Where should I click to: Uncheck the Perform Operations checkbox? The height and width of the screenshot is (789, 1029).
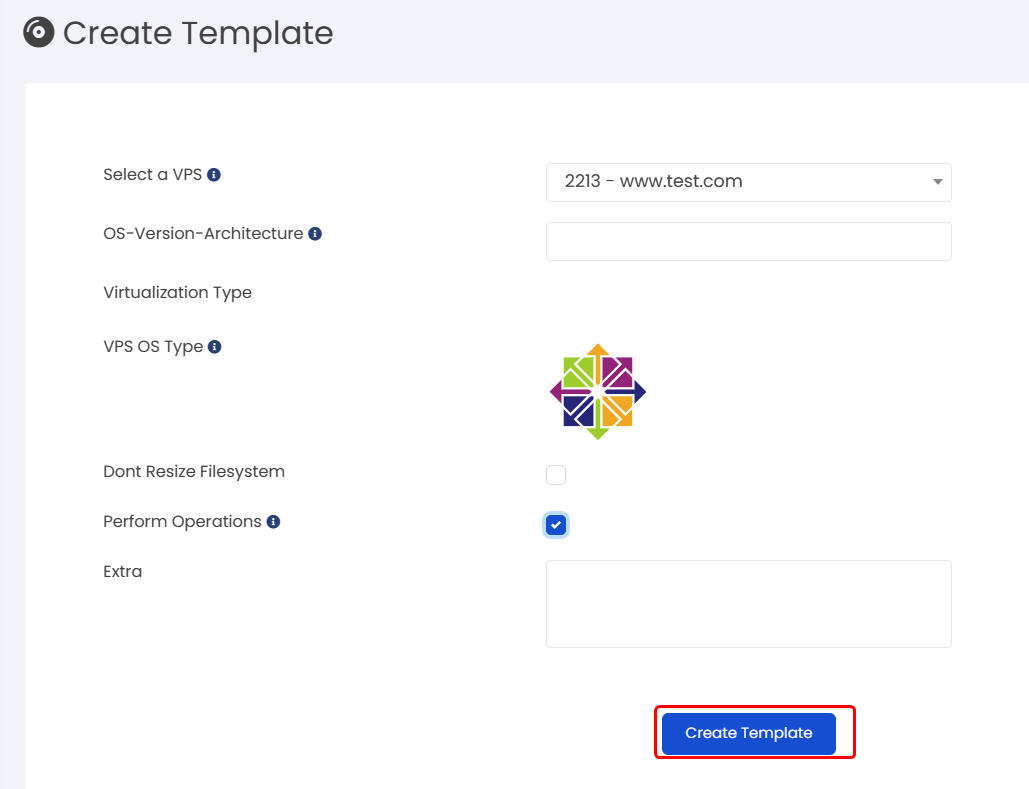tap(556, 525)
